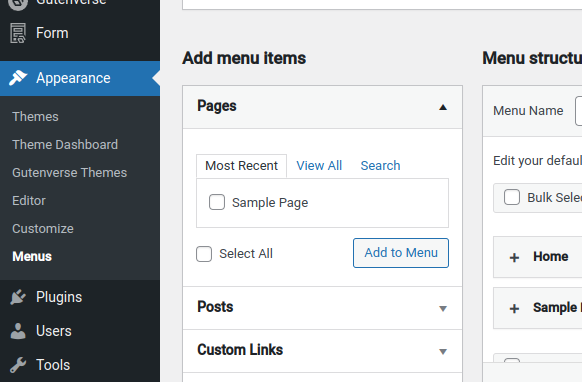This screenshot has height=382, width=582.
Task: Click the Form menu icon in sidebar
Action: pos(18,33)
